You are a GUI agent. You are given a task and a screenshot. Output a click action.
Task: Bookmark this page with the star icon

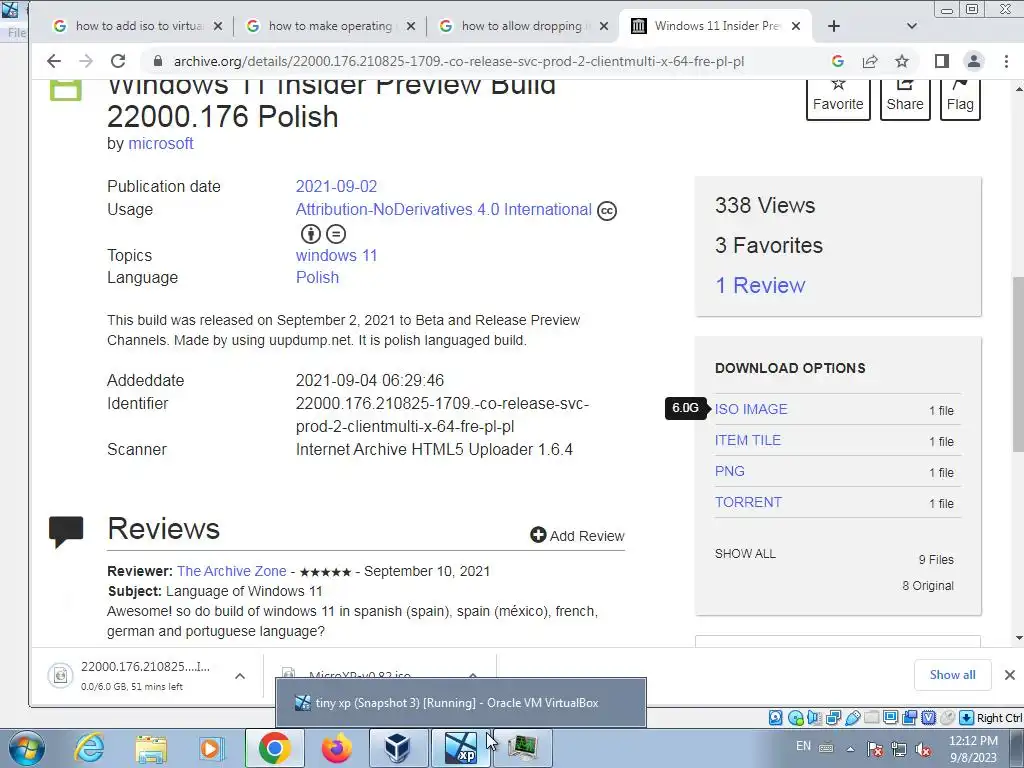point(902,61)
